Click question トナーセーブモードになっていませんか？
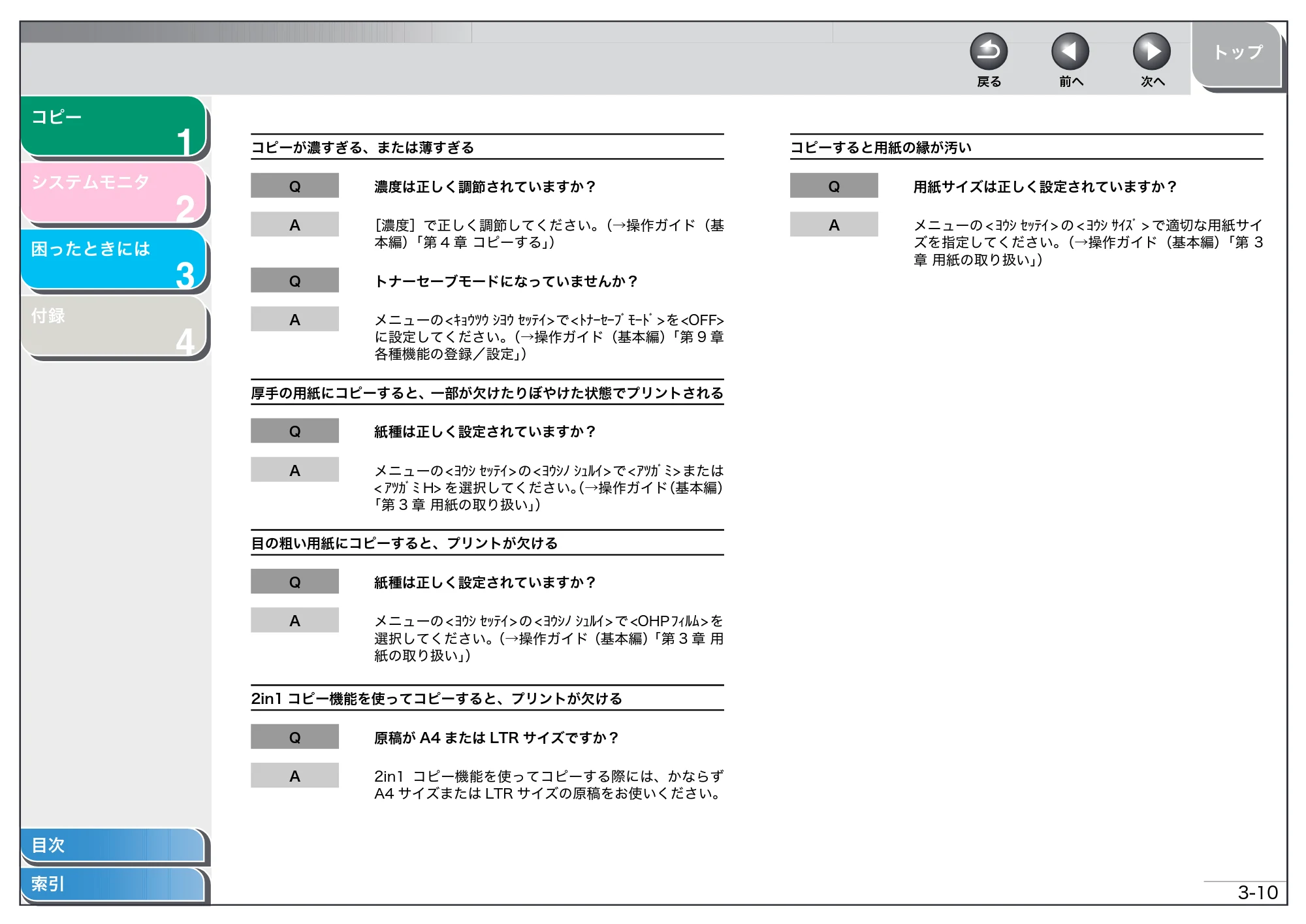 coord(505,281)
